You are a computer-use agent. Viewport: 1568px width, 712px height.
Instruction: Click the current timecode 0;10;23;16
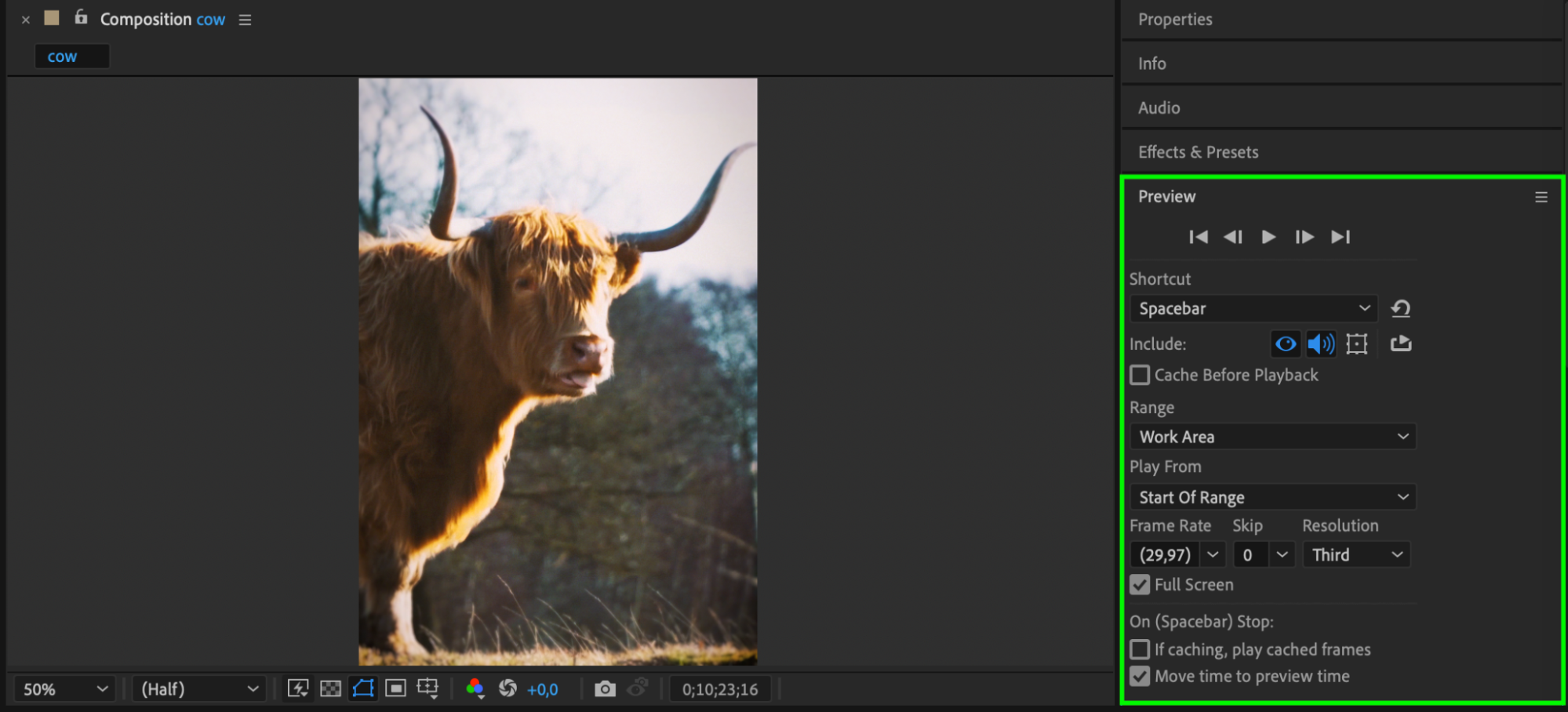pyautogui.click(x=719, y=689)
